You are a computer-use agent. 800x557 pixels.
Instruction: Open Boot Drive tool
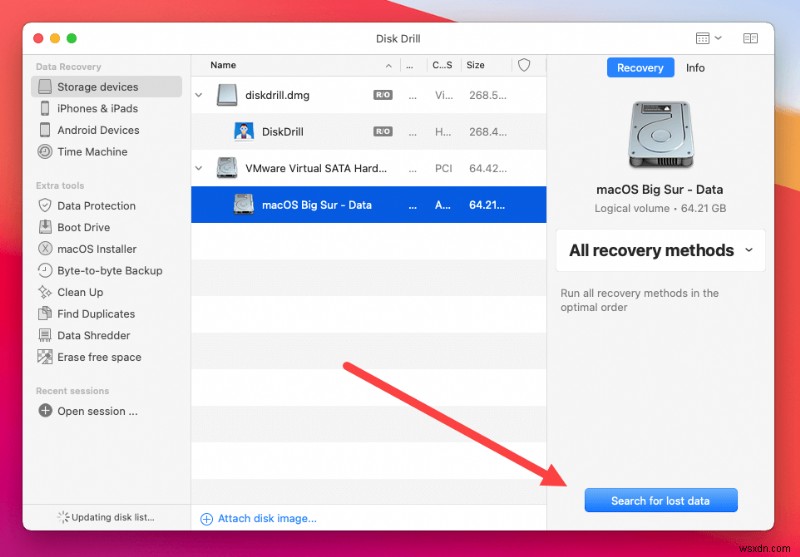click(x=83, y=227)
